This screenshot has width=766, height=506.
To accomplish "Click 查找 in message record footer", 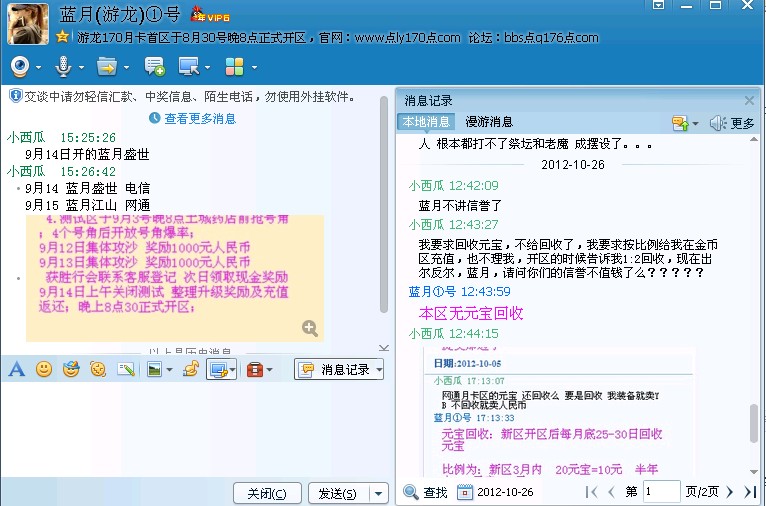I will [435, 492].
